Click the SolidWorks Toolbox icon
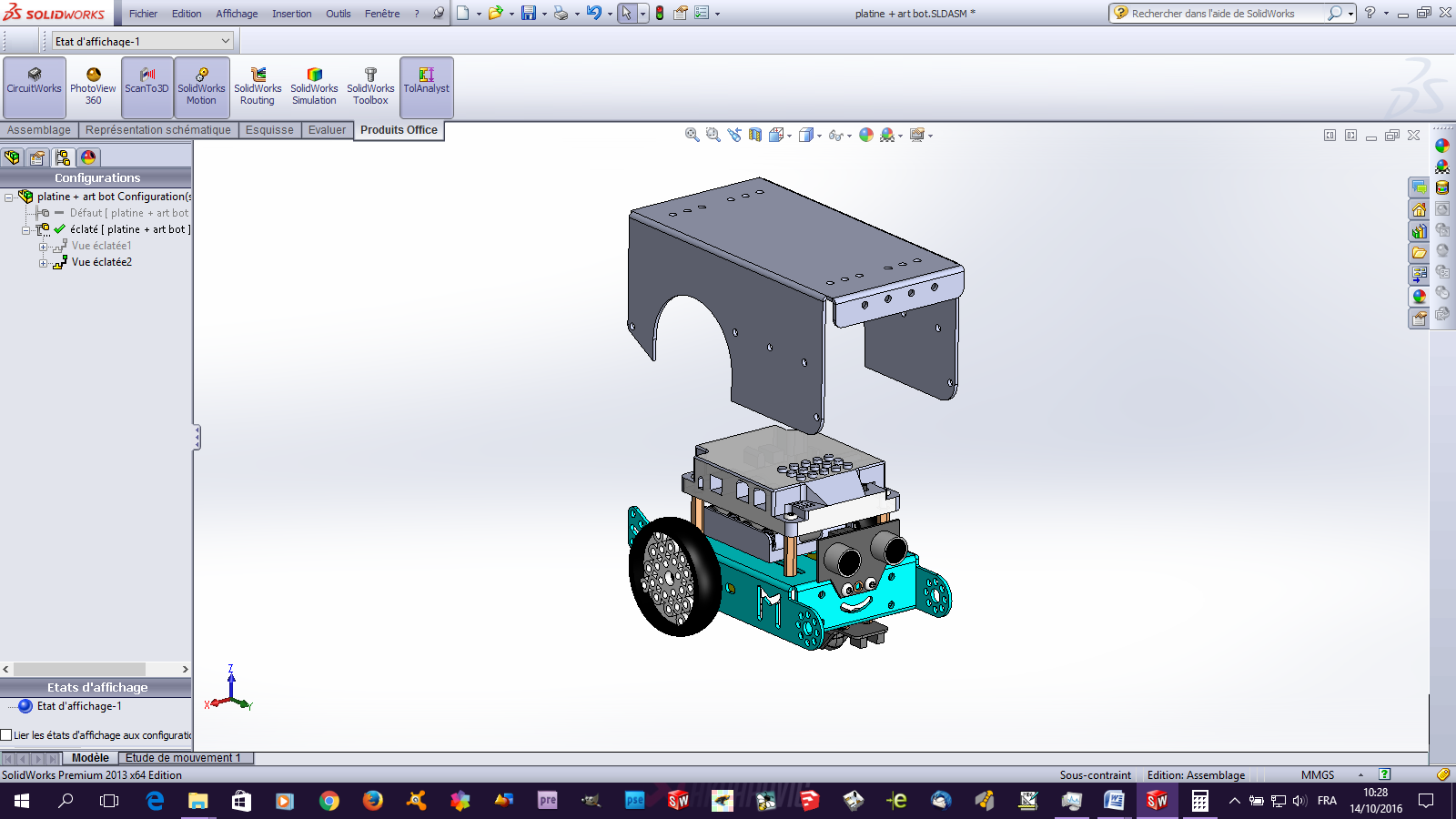 click(370, 86)
